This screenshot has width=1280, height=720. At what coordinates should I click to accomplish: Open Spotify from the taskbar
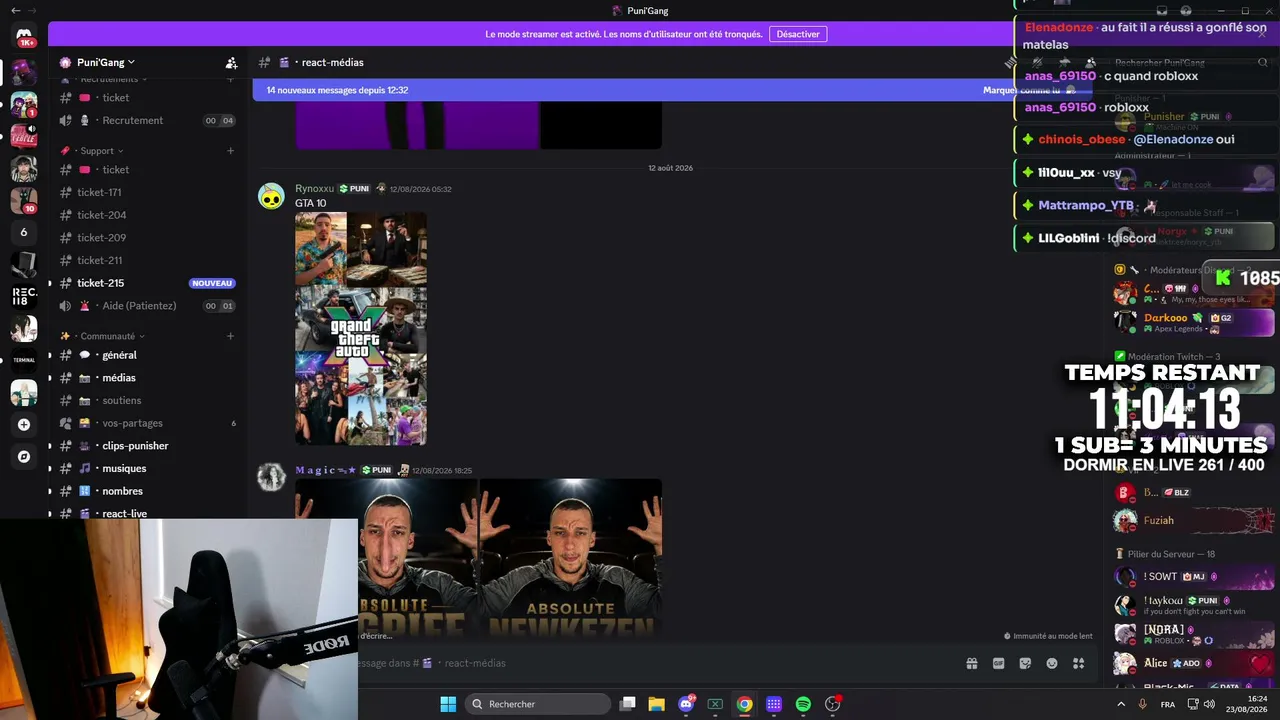click(803, 704)
